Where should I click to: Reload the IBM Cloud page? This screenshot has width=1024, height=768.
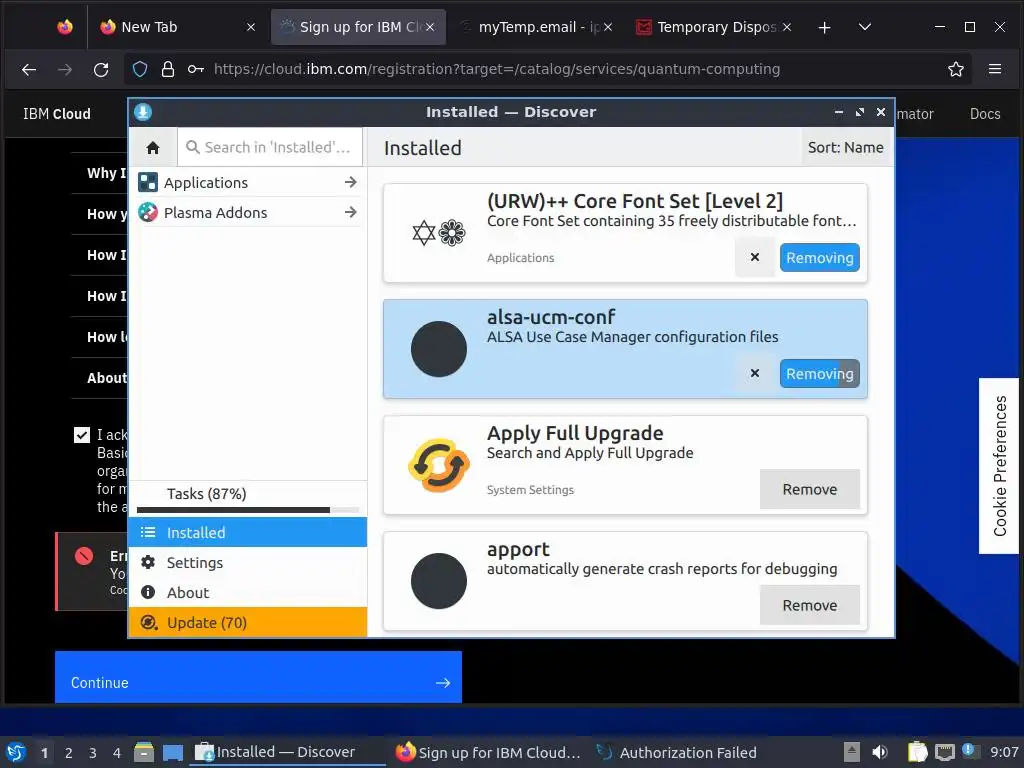(x=101, y=69)
